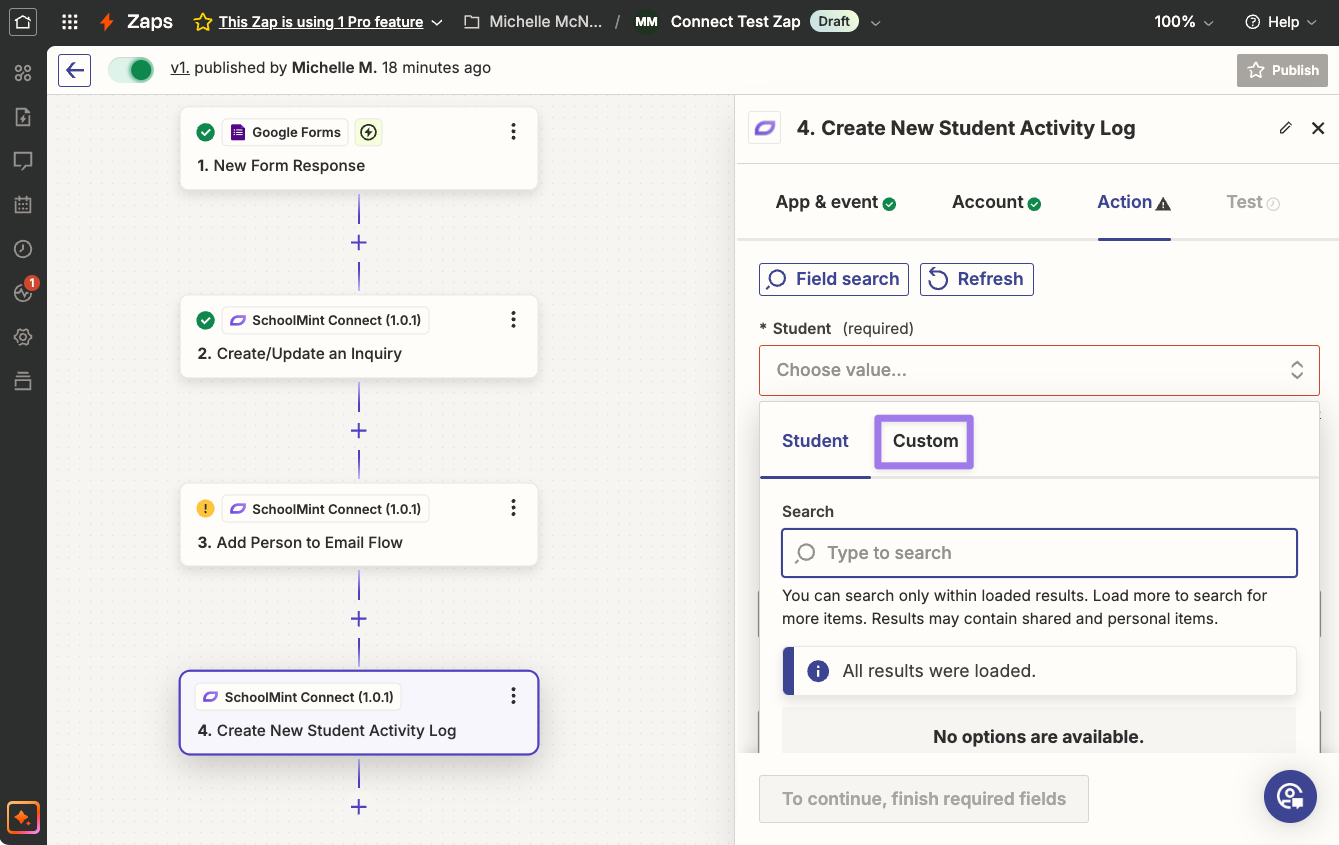
Task: Open step 3 Add Person to Email Flow options menu
Action: pos(513,508)
